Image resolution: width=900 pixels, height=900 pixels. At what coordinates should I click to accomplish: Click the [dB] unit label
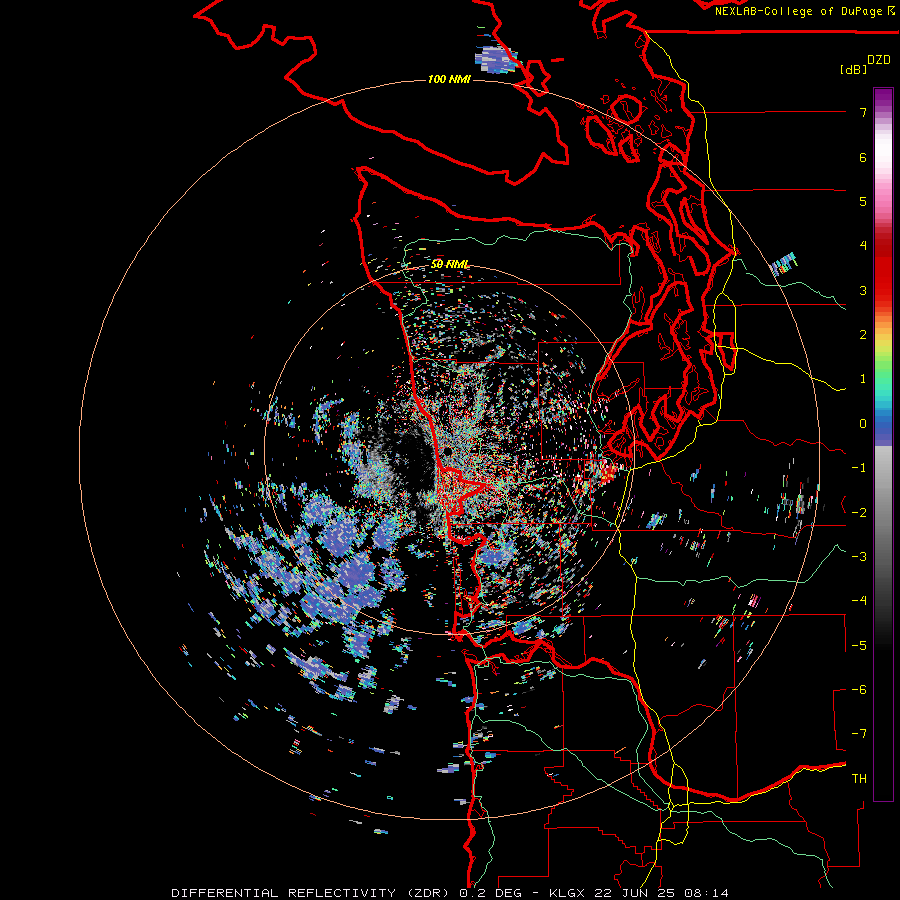853,70
